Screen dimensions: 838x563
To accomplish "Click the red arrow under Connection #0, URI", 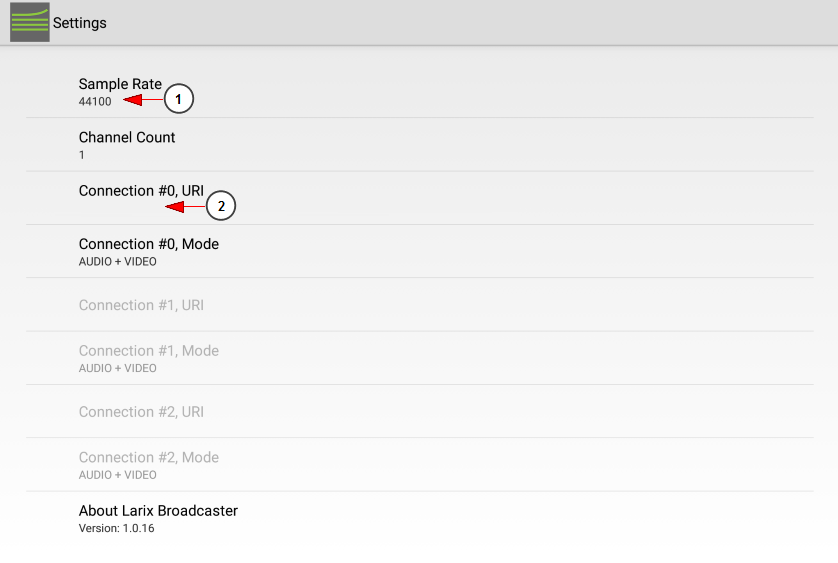I will 185,206.
